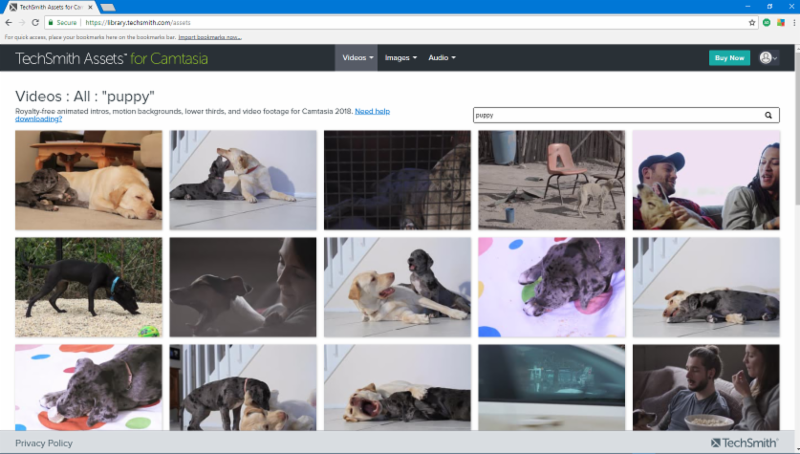
Task: Go back using the browser back arrow
Action: click(x=8, y=22)
